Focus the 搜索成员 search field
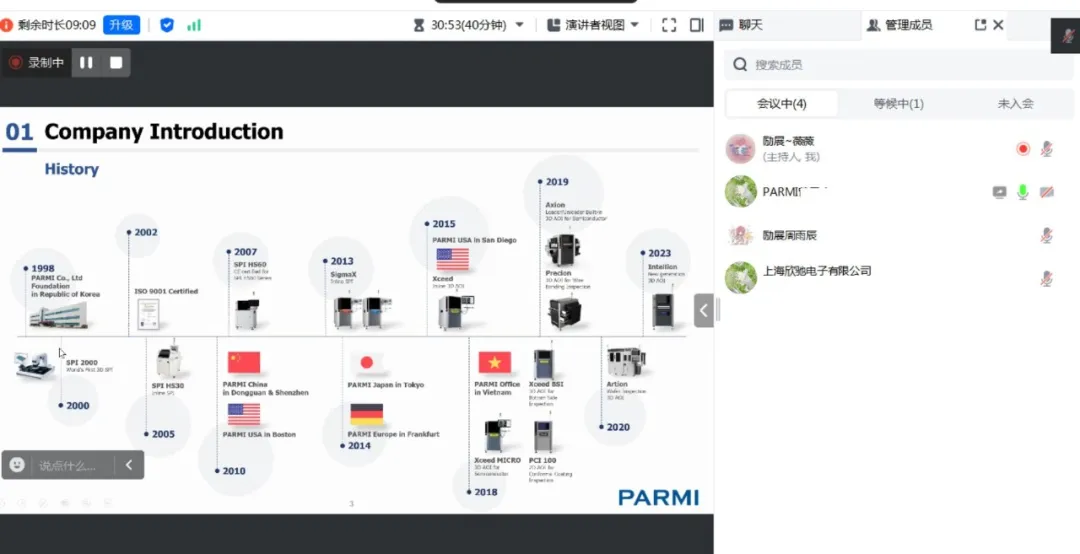Viewport: 1080px width, 554px height. 899,65
